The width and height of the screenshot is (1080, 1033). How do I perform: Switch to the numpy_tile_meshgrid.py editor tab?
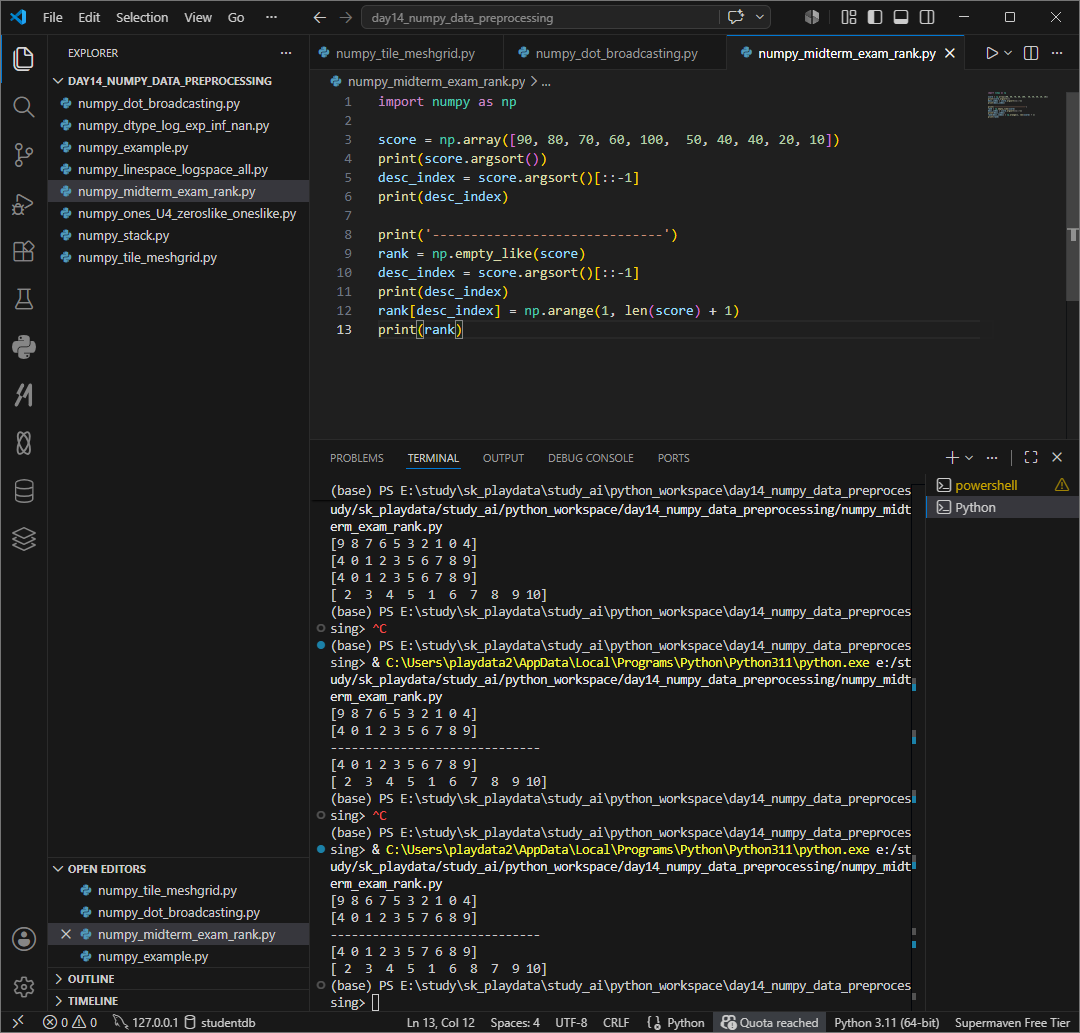(406, 53)
